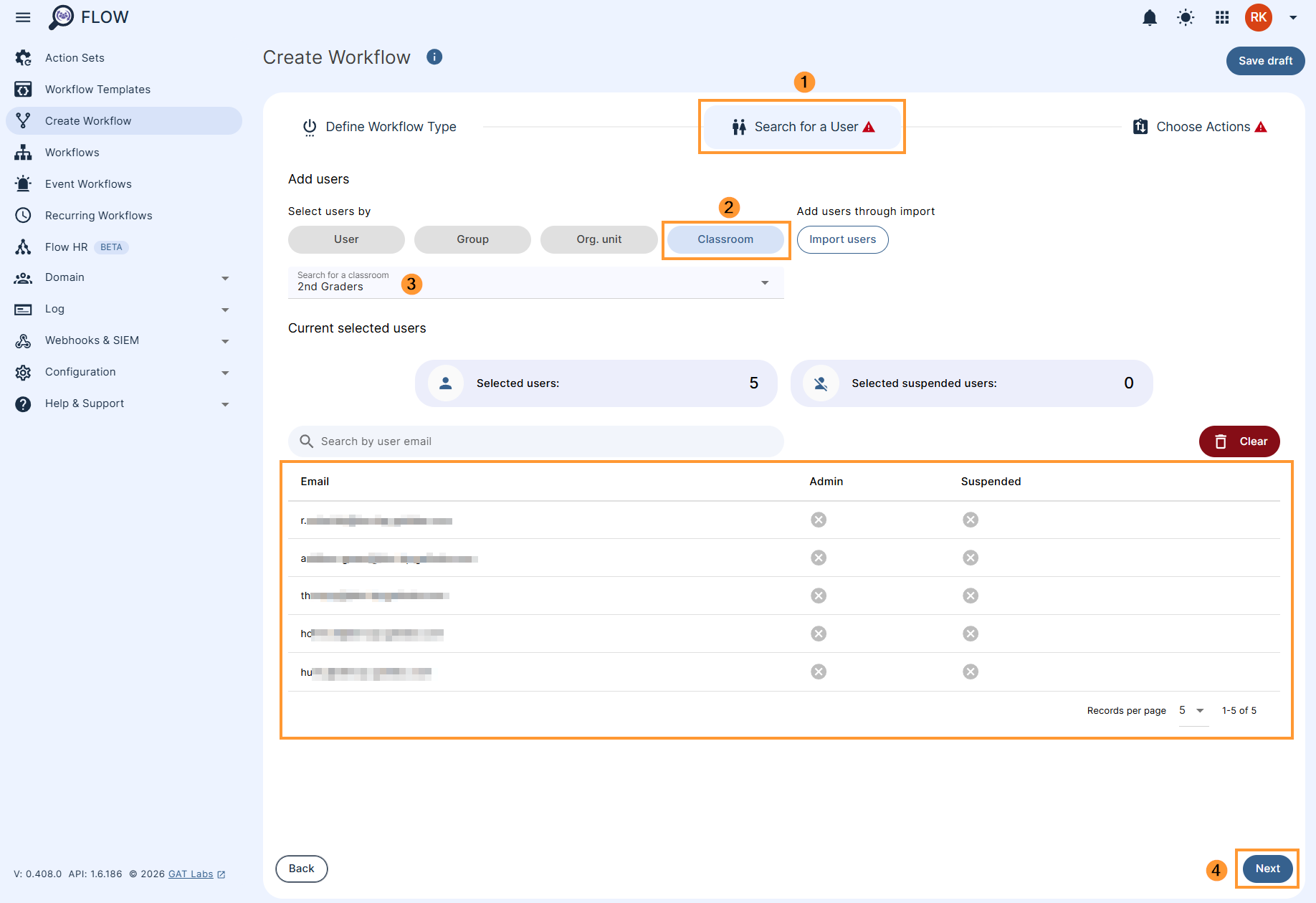The height and width of the screenshot is (903, 1316).
Task: Click the RK user avatar
Action: pyautogui.click(x=1258, y=18)
